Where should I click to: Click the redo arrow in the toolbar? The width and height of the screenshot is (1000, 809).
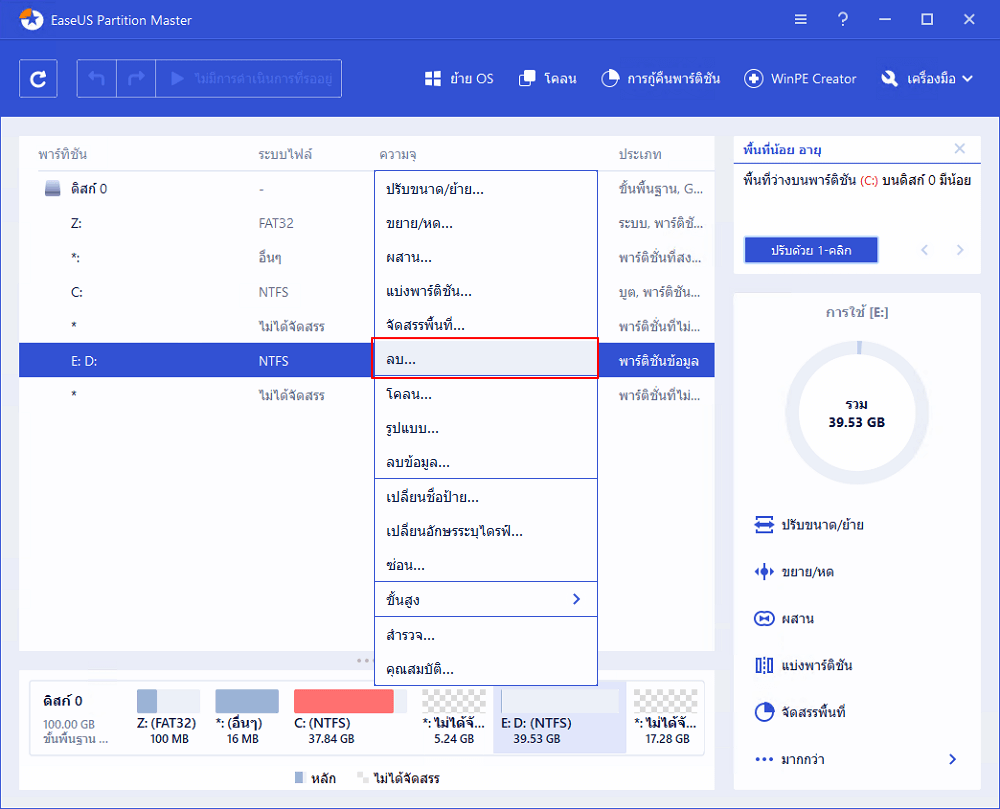[136, 78]
